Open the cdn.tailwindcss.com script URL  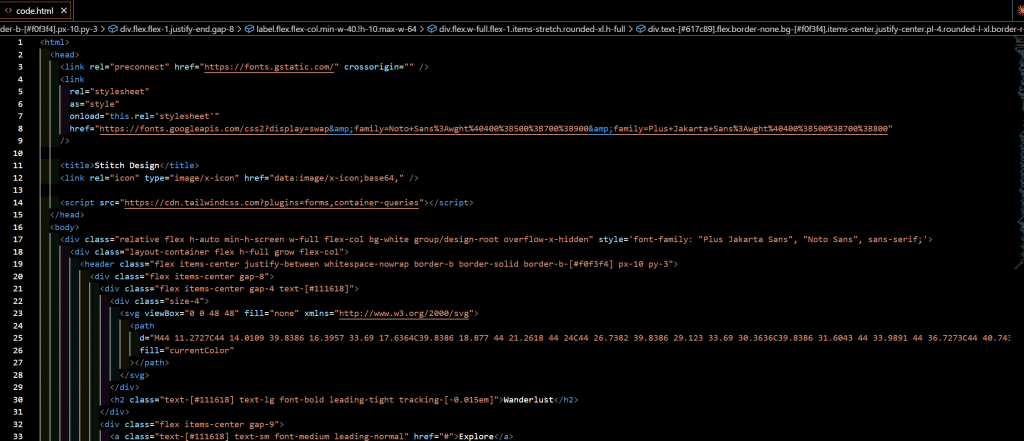tap(272, 203)
